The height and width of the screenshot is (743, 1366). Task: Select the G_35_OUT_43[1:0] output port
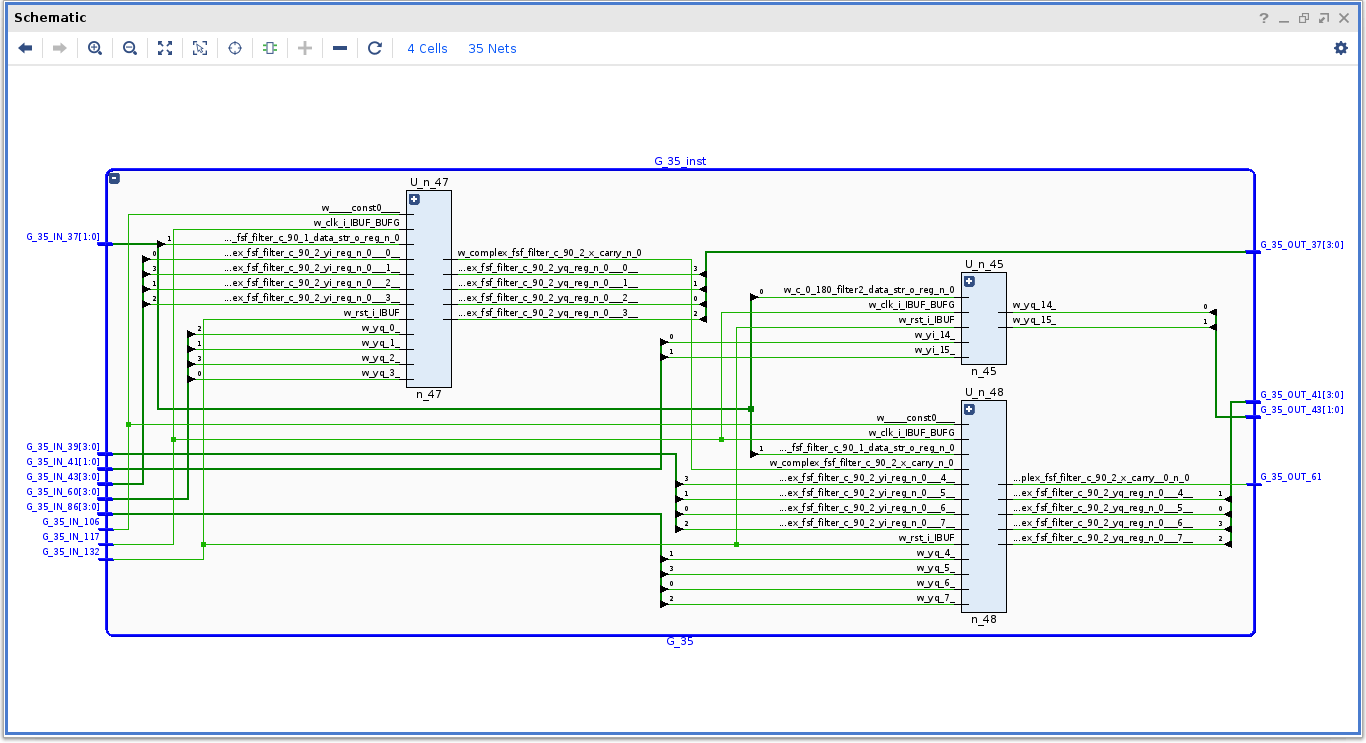coord(1301,410)
